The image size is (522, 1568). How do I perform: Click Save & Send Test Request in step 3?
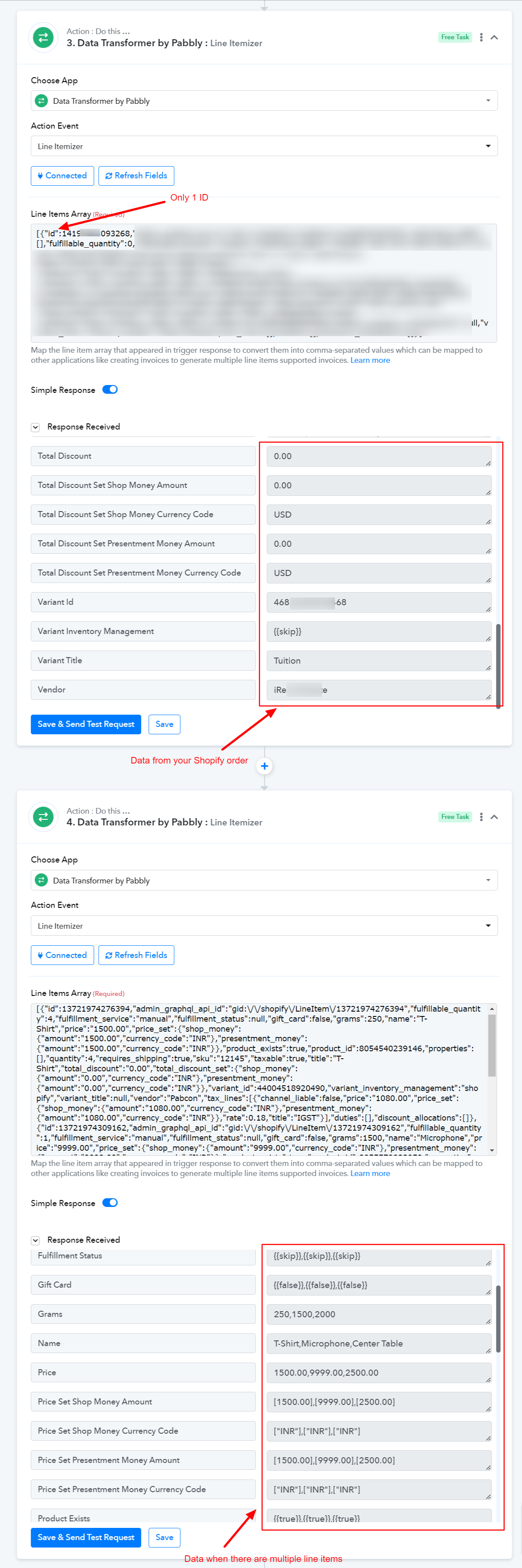tap(86, 724)
